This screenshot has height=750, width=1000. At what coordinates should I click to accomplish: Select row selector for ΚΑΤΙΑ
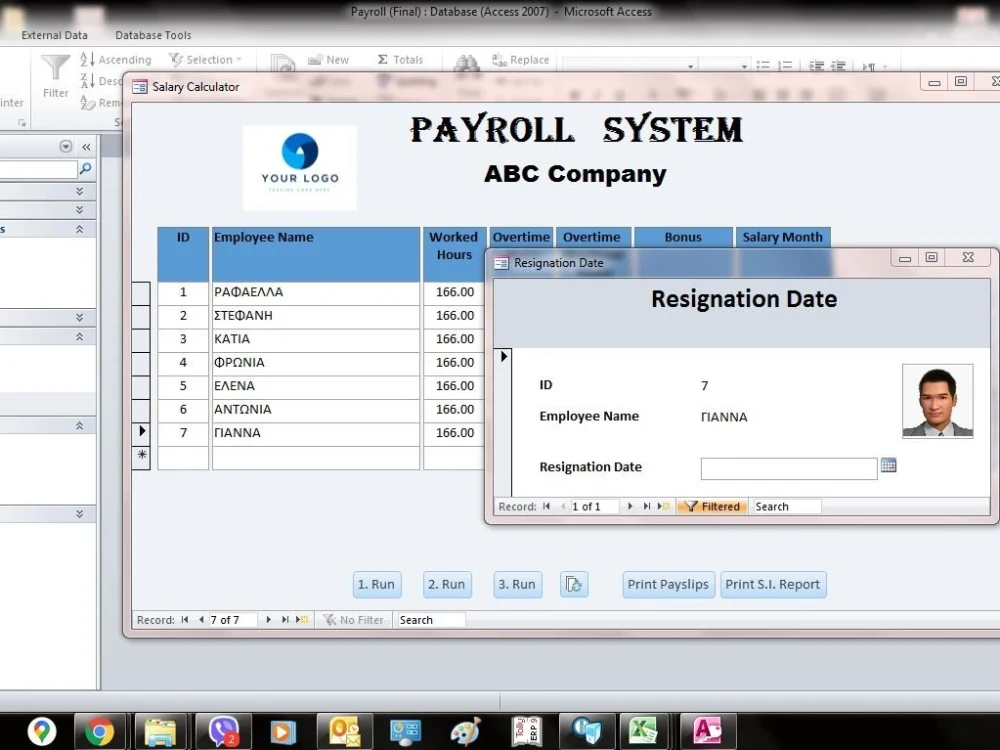coord(141,341)
